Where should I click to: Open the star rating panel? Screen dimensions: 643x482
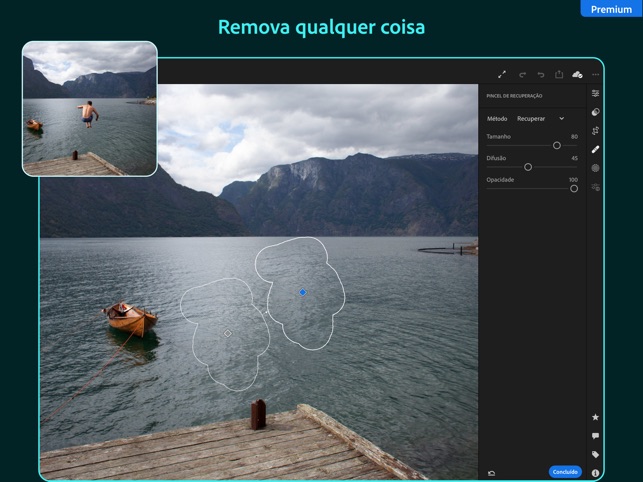pyautogui.click(x=596, y=417)
